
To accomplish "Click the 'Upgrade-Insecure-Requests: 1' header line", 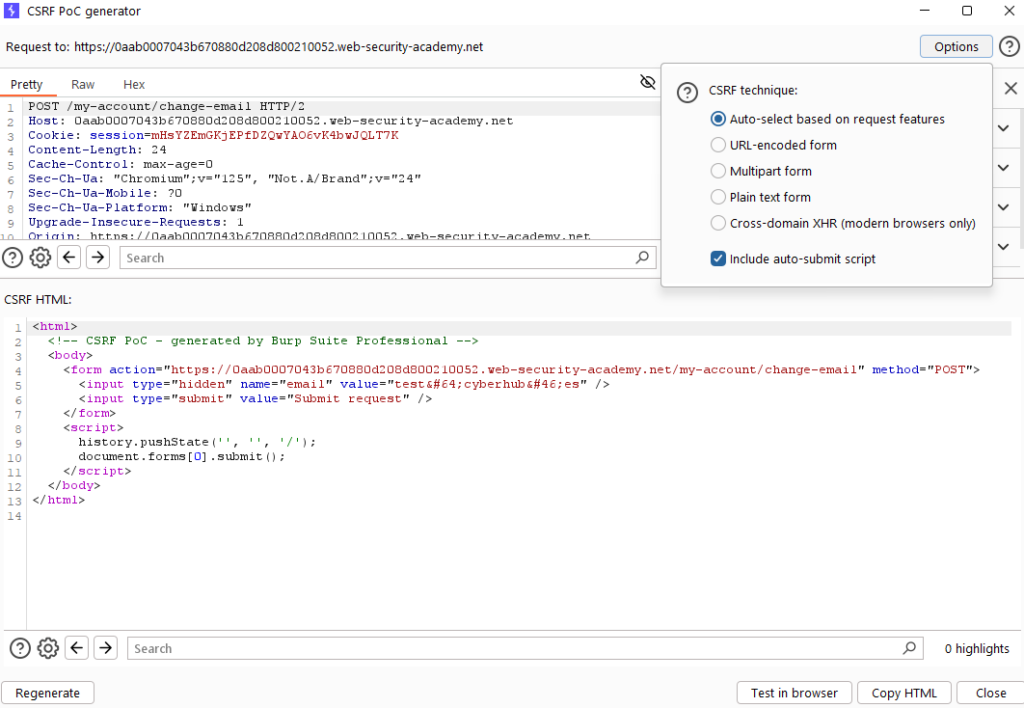I will 136,222.
